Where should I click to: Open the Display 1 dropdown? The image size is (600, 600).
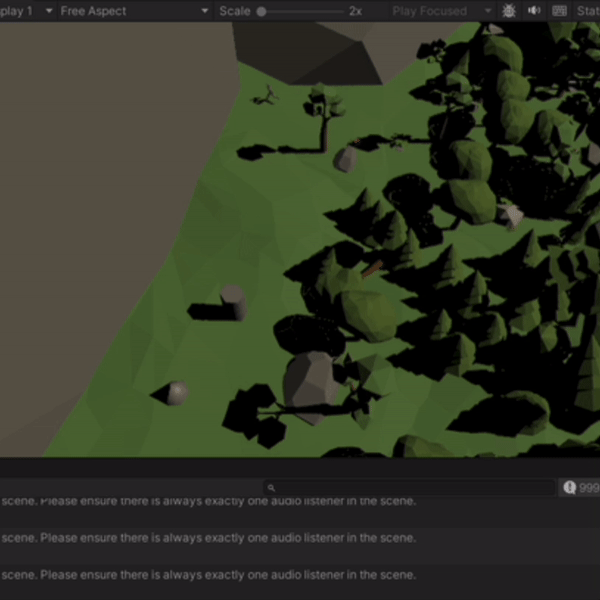coord(22,11)
